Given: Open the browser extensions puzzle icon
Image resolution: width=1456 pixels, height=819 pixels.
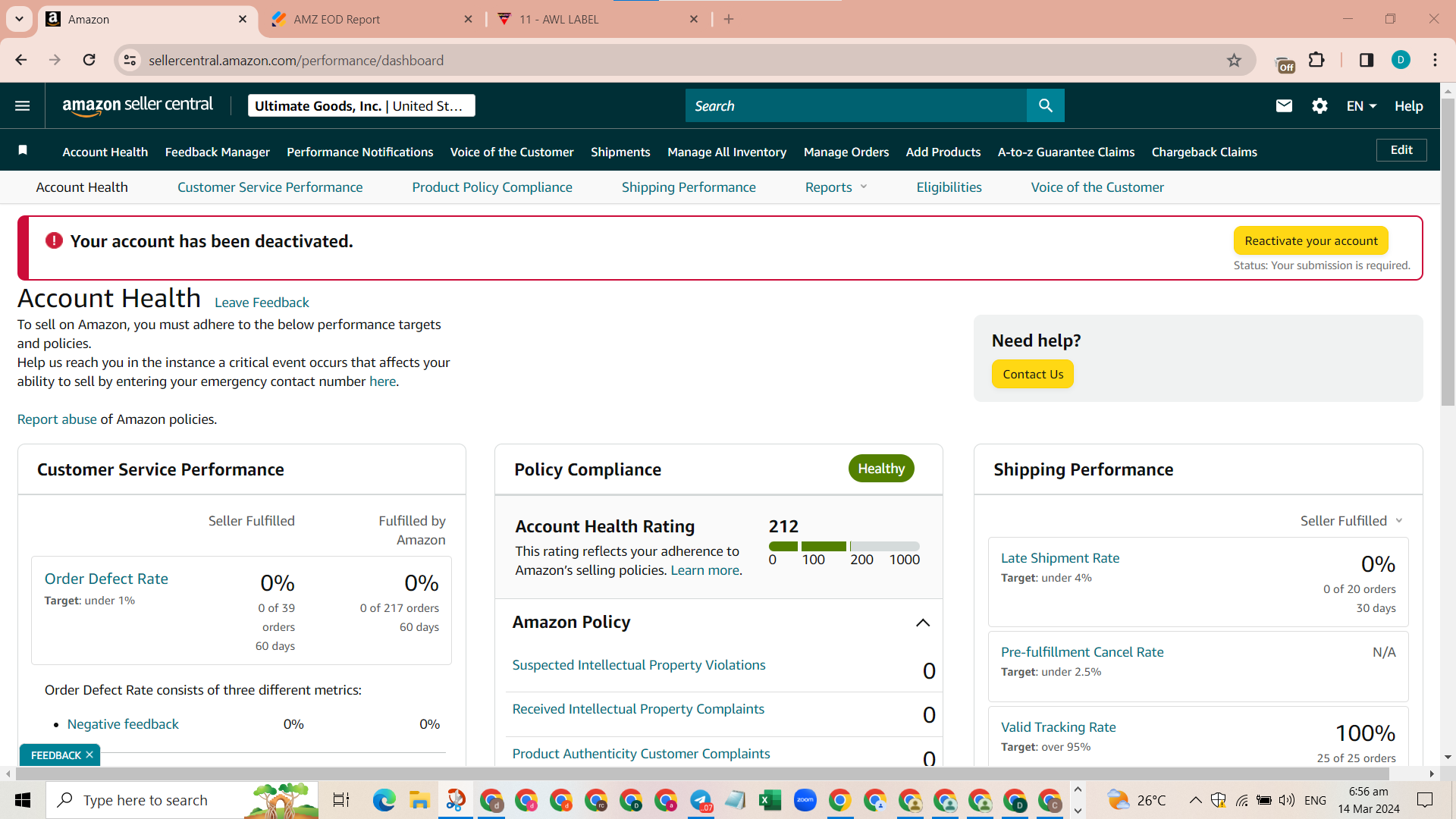Looking at the screenshot, I should click(1316, 60).
